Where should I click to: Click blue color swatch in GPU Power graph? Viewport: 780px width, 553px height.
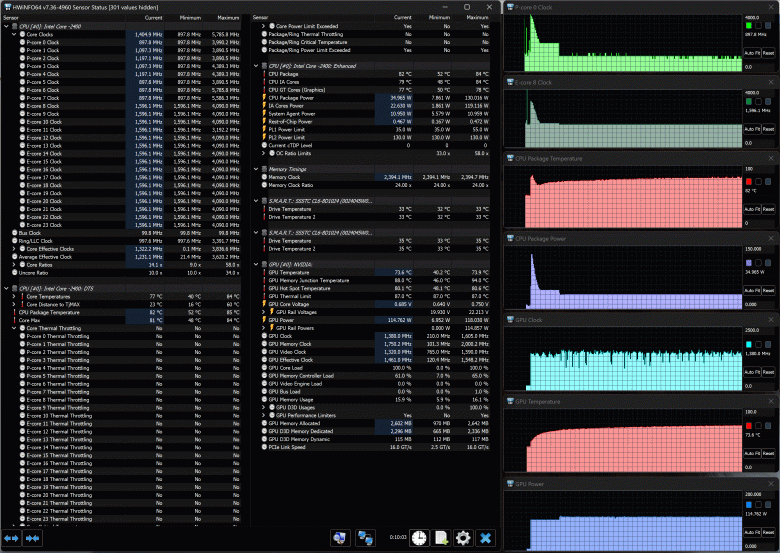pos(749,505)
